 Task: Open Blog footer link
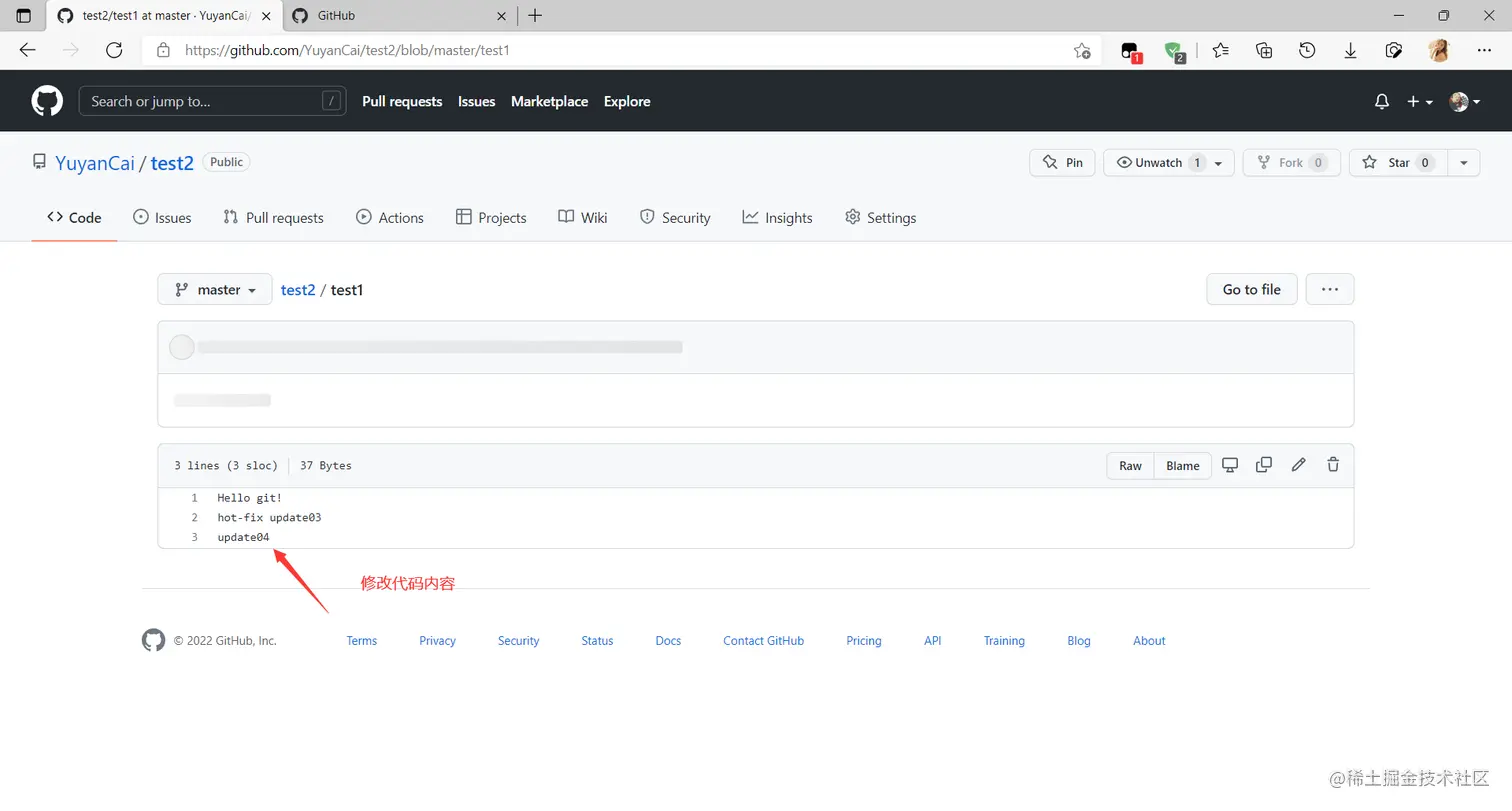[1079, 641]
